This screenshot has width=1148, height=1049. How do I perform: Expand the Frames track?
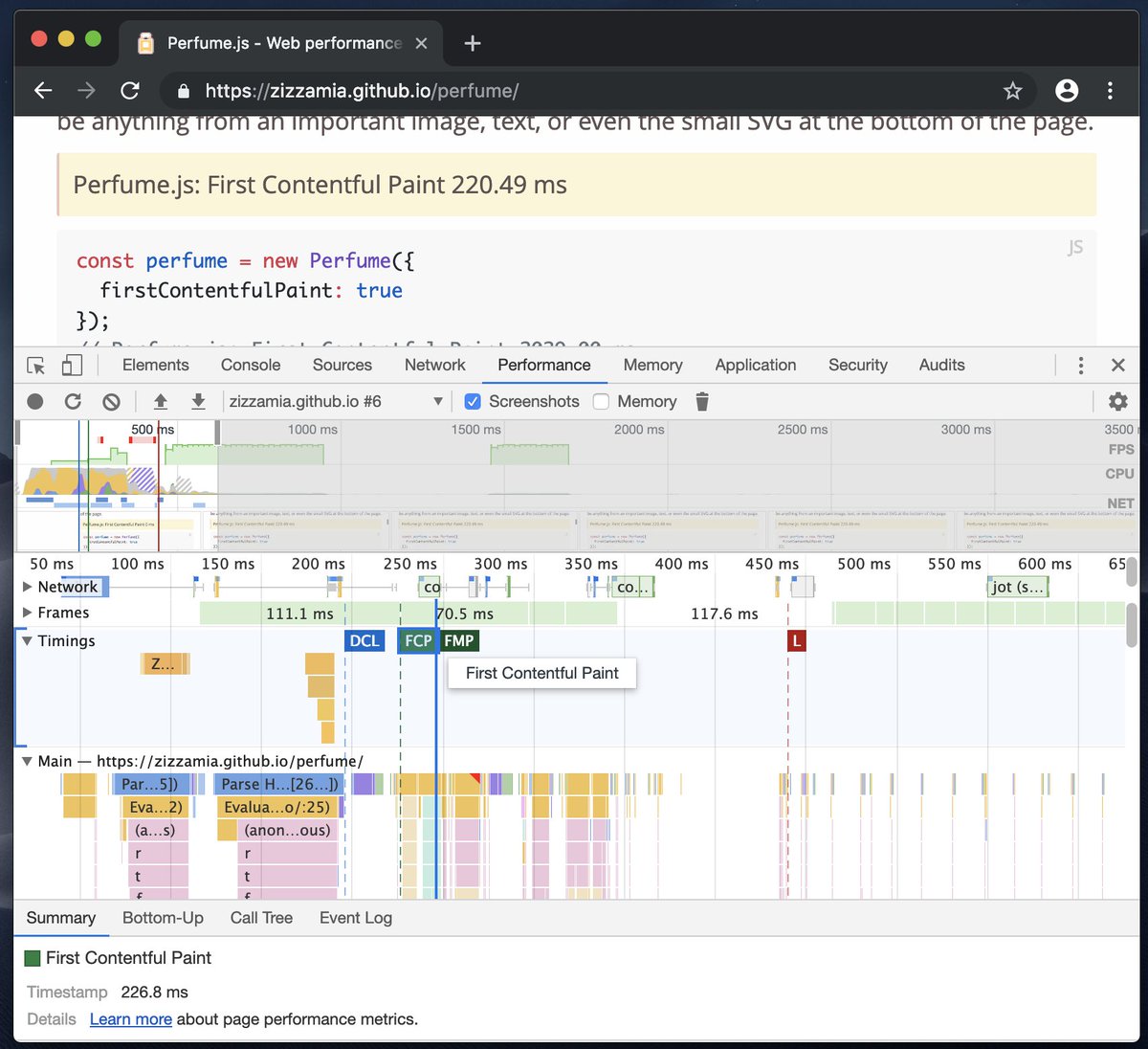click(28, 613)
